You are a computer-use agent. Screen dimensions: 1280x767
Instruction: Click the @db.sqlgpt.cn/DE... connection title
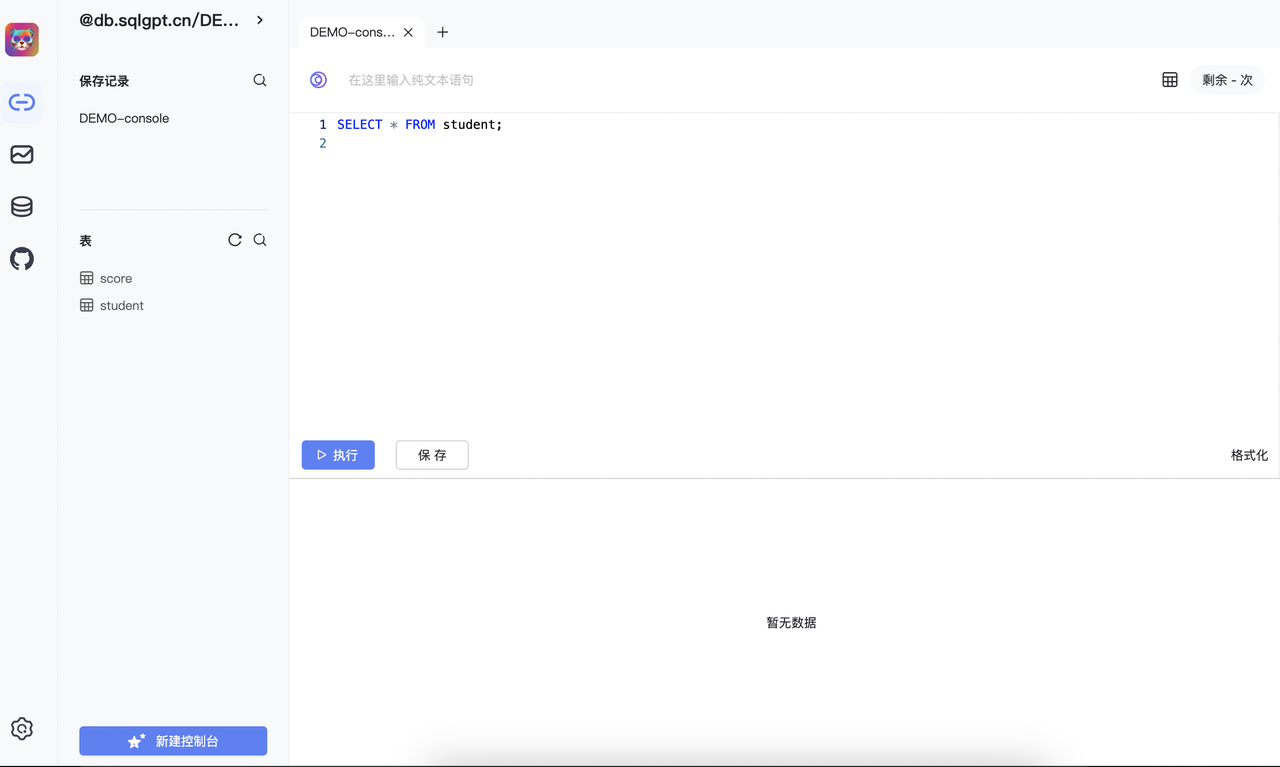click(159, 20)
